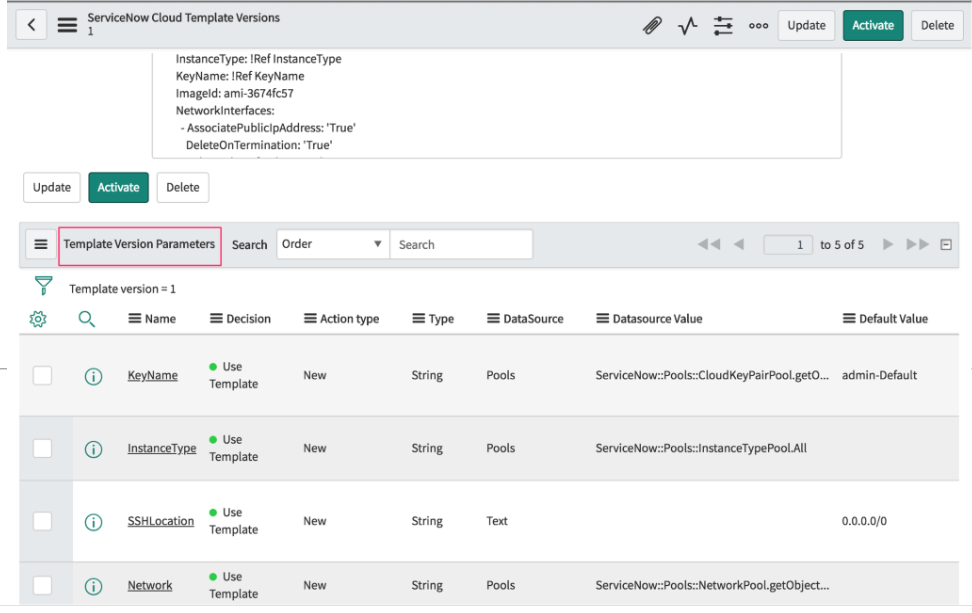The width and height of the screenshot is (972, 613).
Task: Click the Text datasource cell for SSHLocation
Action: 497,521
